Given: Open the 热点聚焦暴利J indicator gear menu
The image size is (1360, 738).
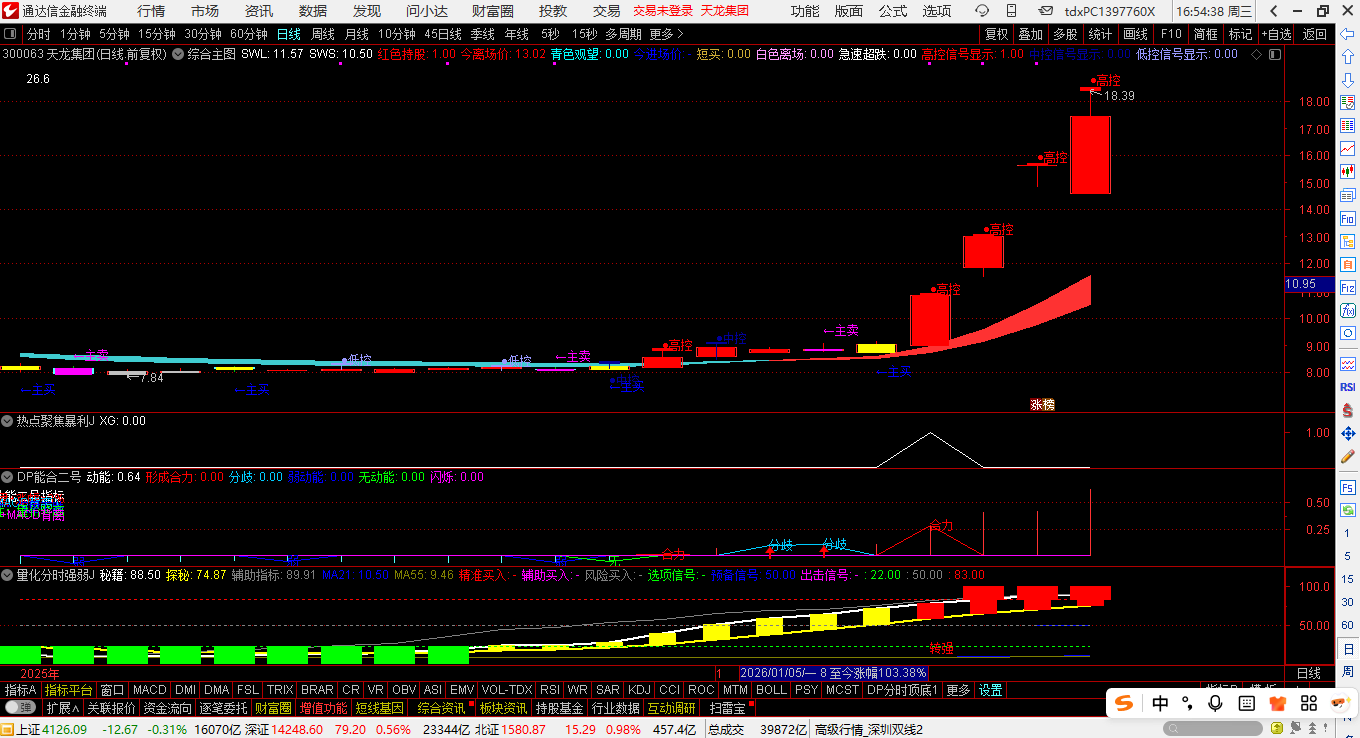Looking at the screenshot, I should click(x=8, y=421).
